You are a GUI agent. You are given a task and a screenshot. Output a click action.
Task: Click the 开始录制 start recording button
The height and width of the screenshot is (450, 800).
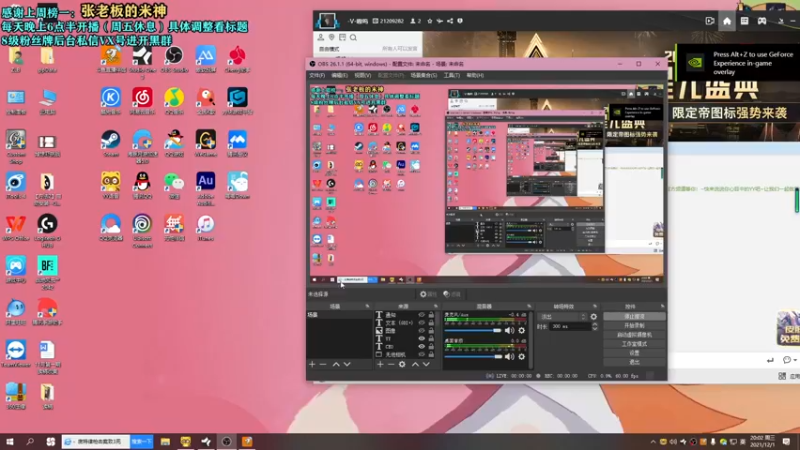click(x=634, y=326)
